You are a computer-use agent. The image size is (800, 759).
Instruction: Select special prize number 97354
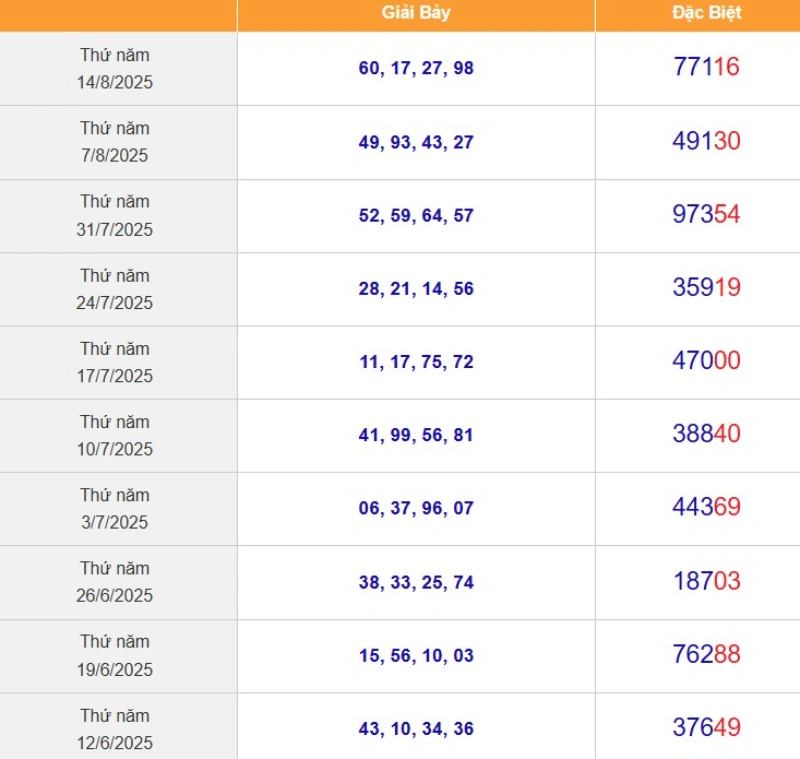pos(706,214)
